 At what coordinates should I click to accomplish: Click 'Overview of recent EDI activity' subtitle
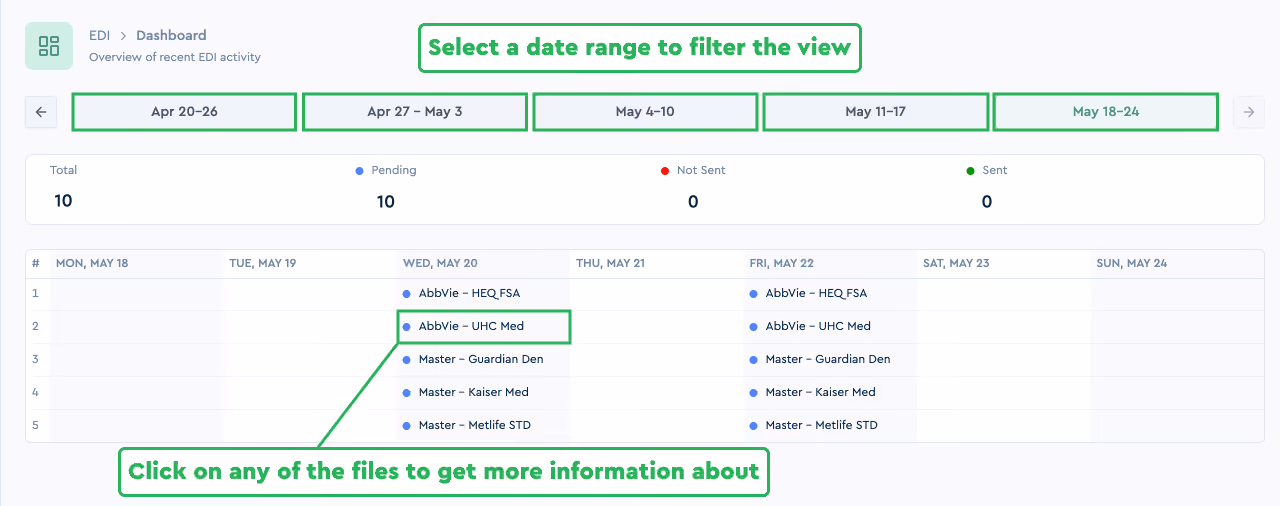click(x=175, y=58)
